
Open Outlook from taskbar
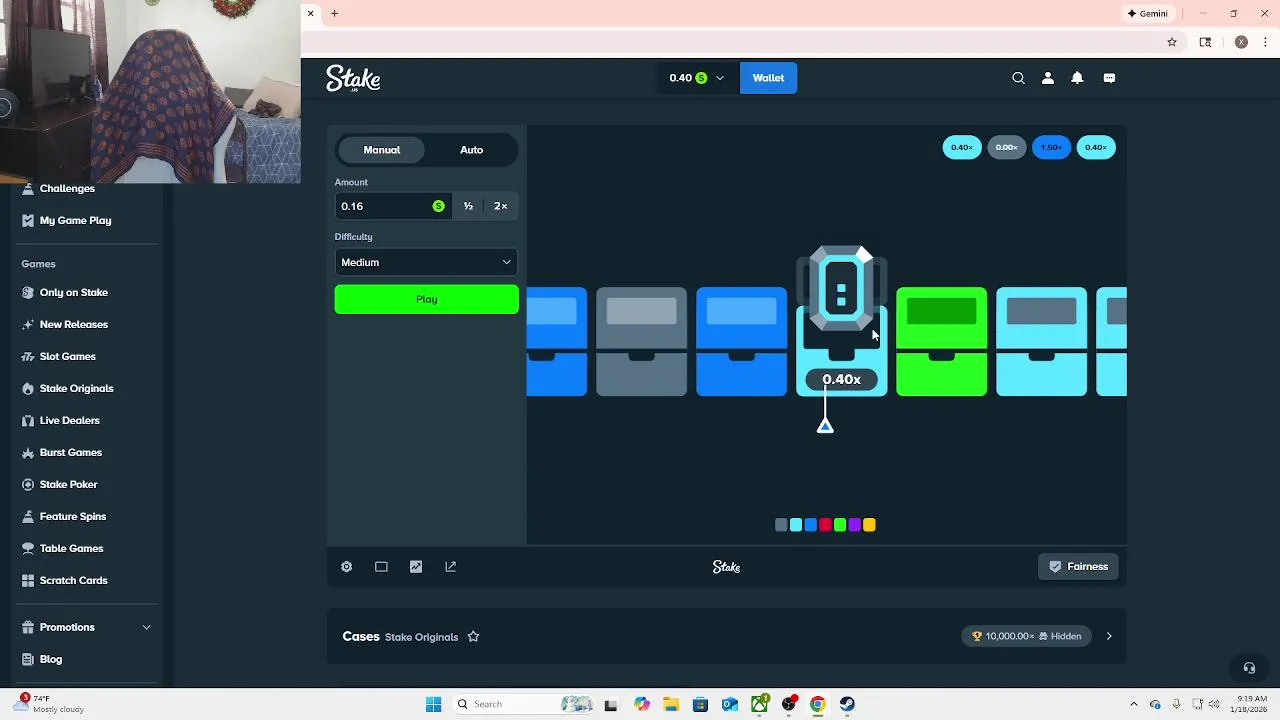click(730, 704)
